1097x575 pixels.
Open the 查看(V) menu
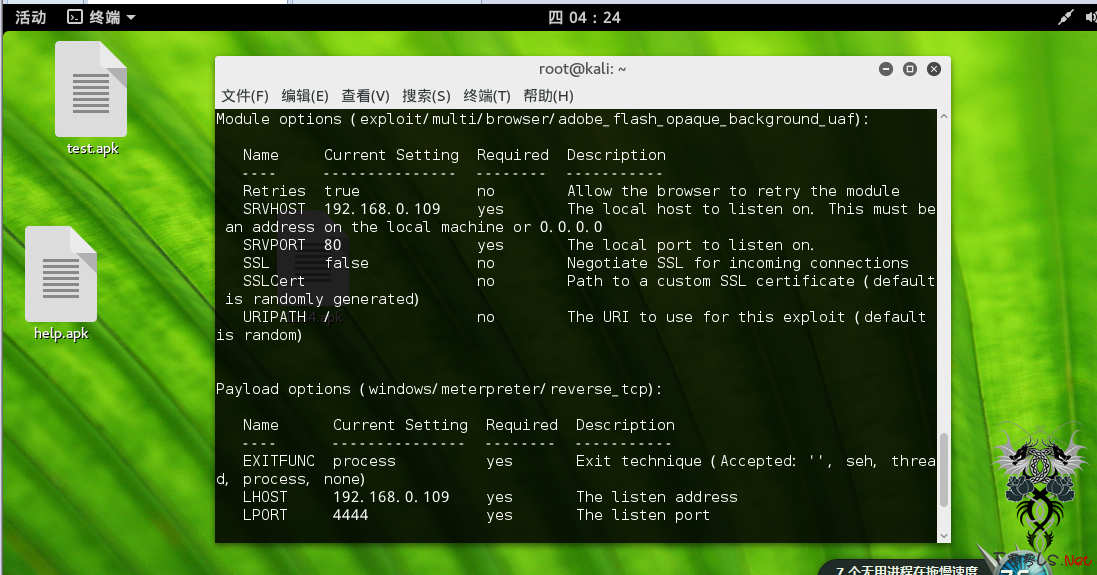[365, 96]
